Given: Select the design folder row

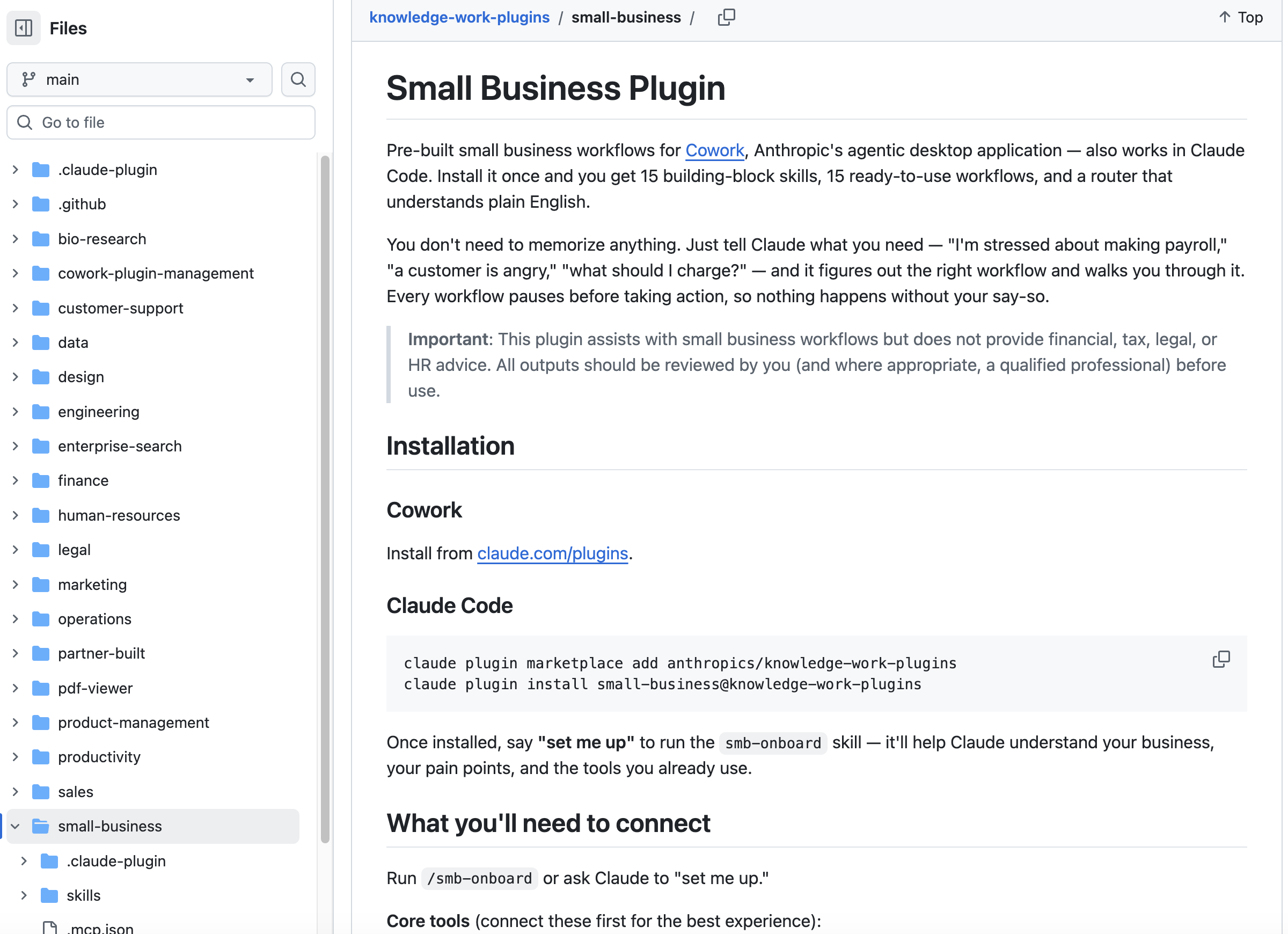Looking at the screenshot, I should click(x=153, y=377).
